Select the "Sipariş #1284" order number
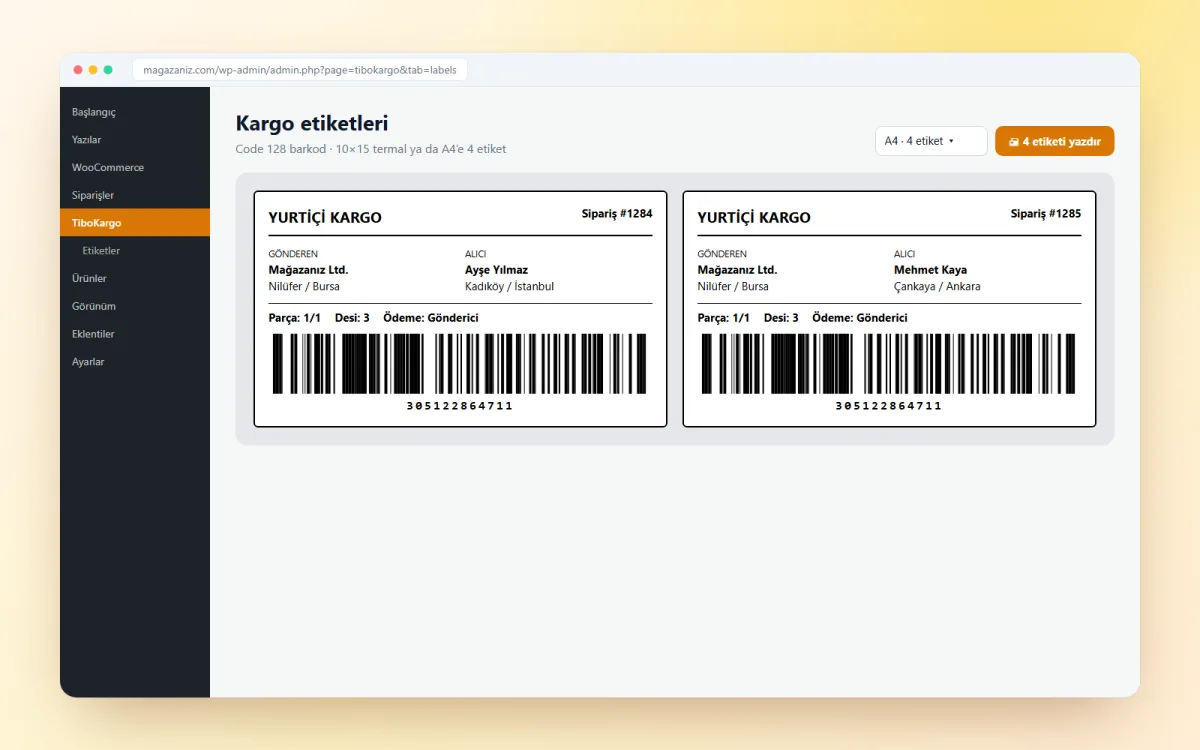This screenshot has width=1200, height=750. (617, 213)
